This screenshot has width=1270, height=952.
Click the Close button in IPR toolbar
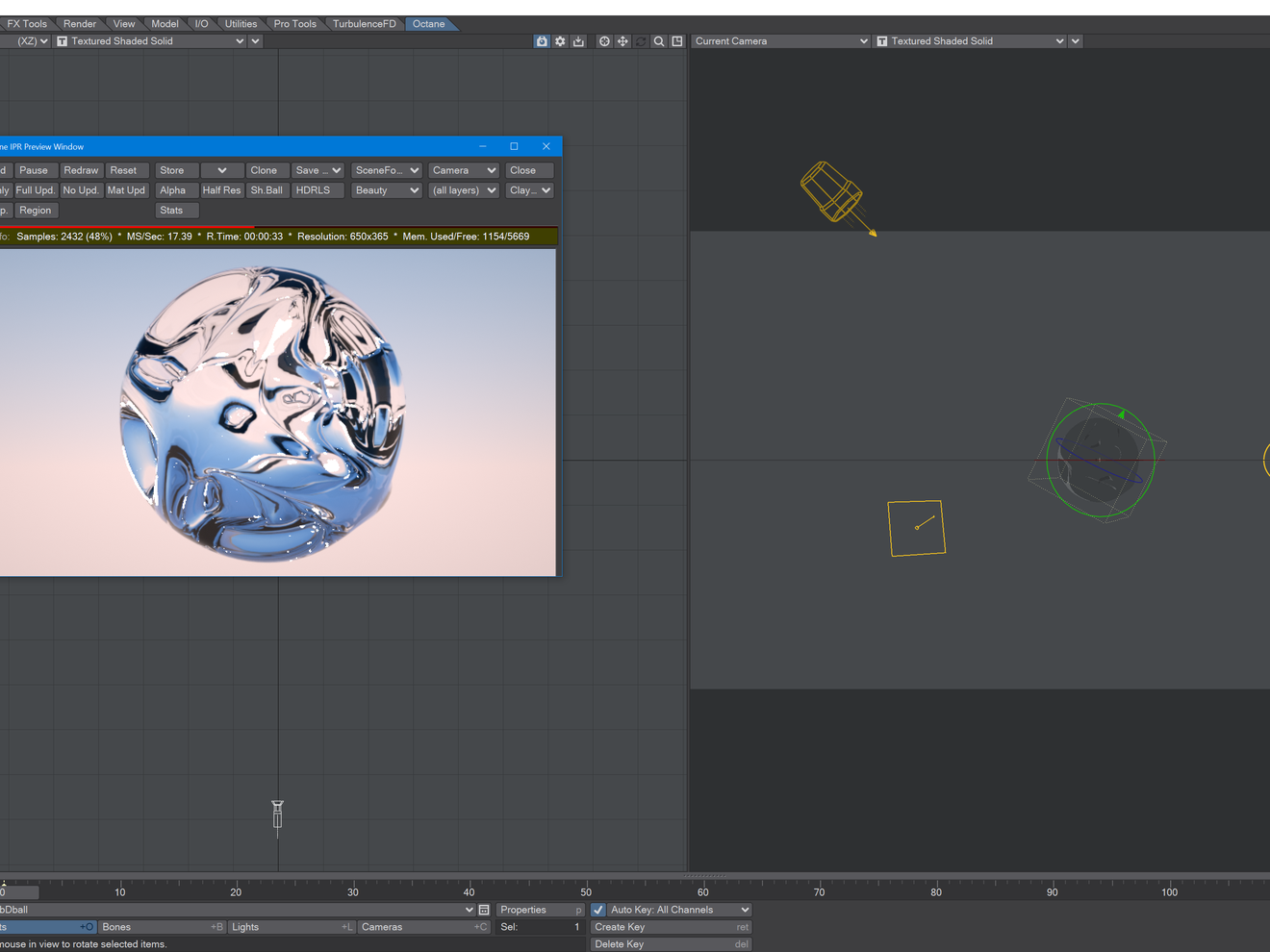[x=529, y=170]
